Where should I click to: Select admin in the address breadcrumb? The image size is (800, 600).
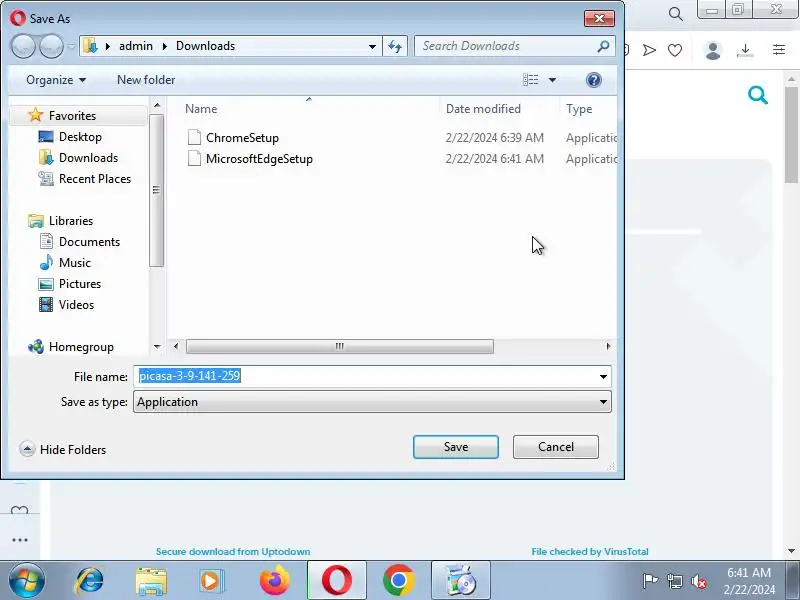(x=136, y=46)
